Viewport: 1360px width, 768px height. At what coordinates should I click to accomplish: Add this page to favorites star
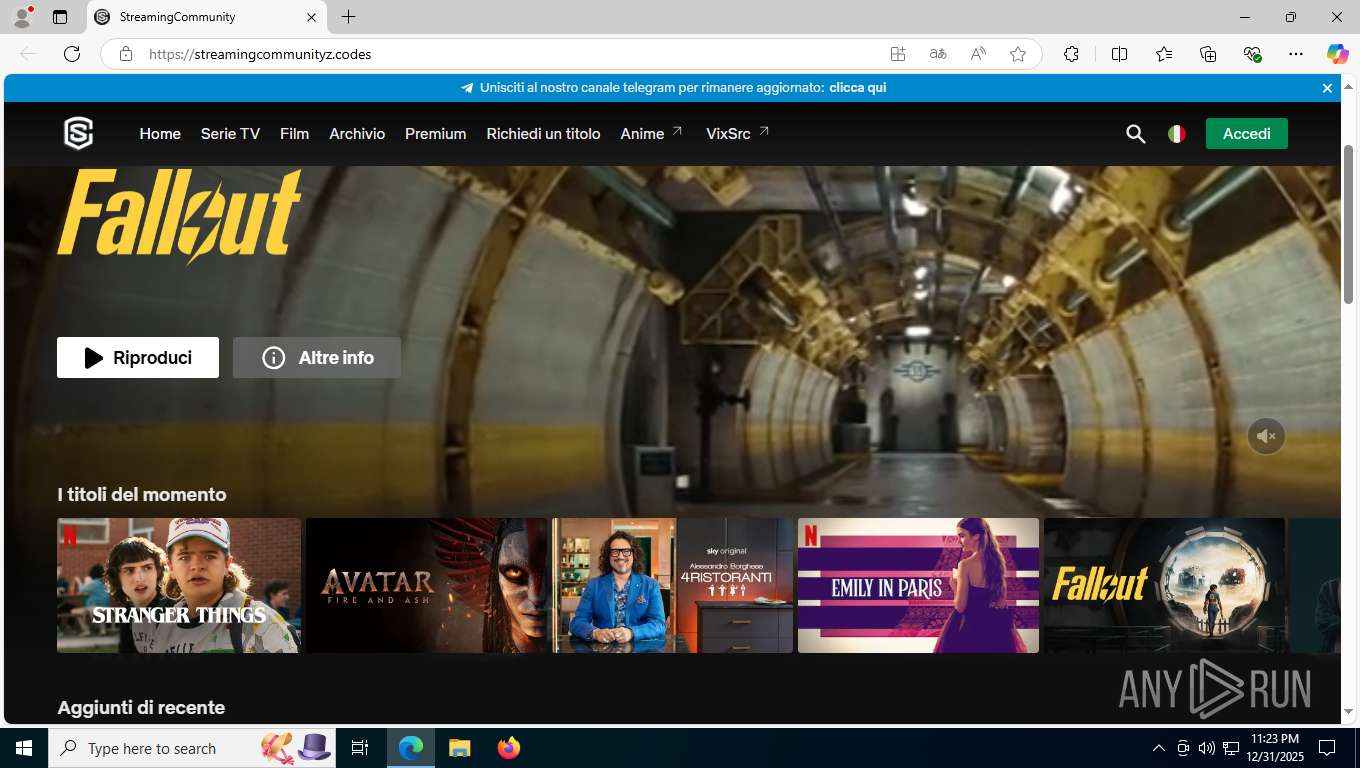coord(1018,54)
